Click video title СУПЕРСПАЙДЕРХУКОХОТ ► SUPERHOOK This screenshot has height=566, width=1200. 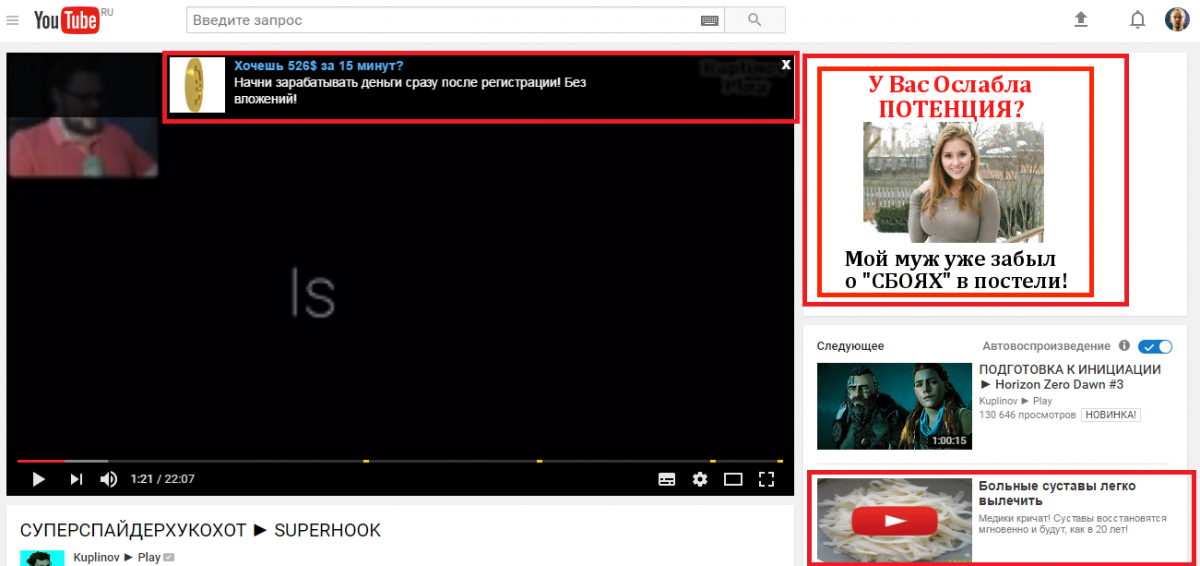[x=200, y=530]
